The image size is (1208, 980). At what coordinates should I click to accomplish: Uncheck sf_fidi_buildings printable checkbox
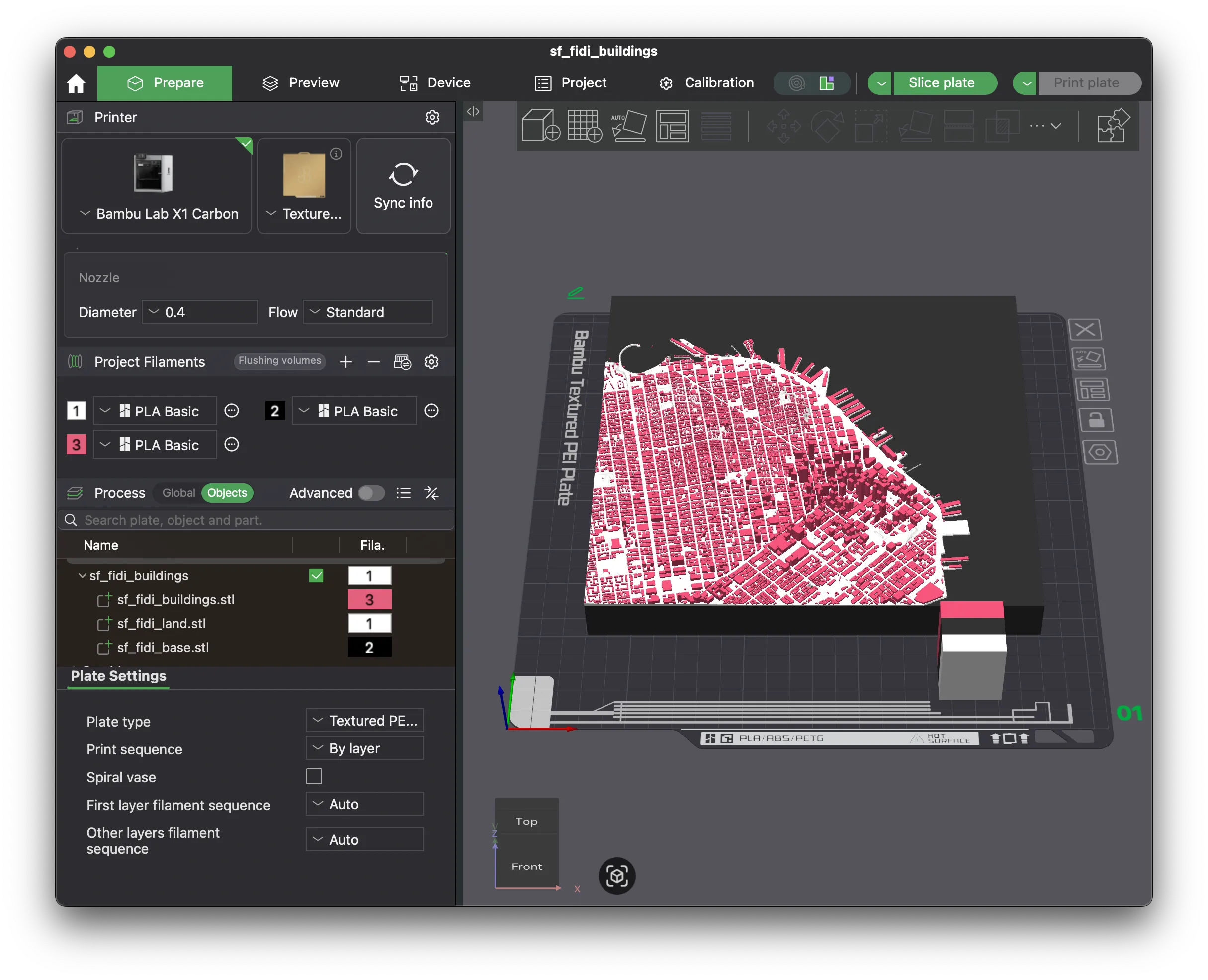click(316, 575)
